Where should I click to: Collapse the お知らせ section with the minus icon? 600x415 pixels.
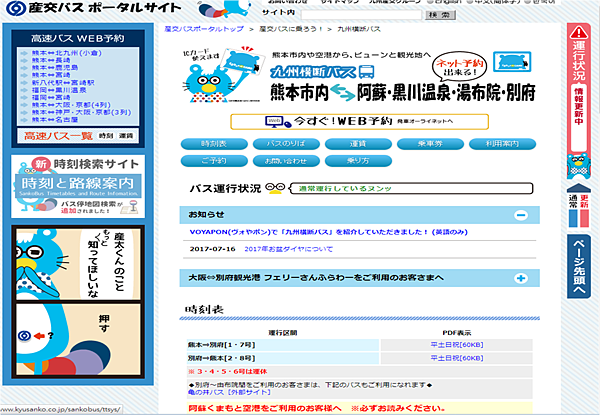(x=520, y=215)
